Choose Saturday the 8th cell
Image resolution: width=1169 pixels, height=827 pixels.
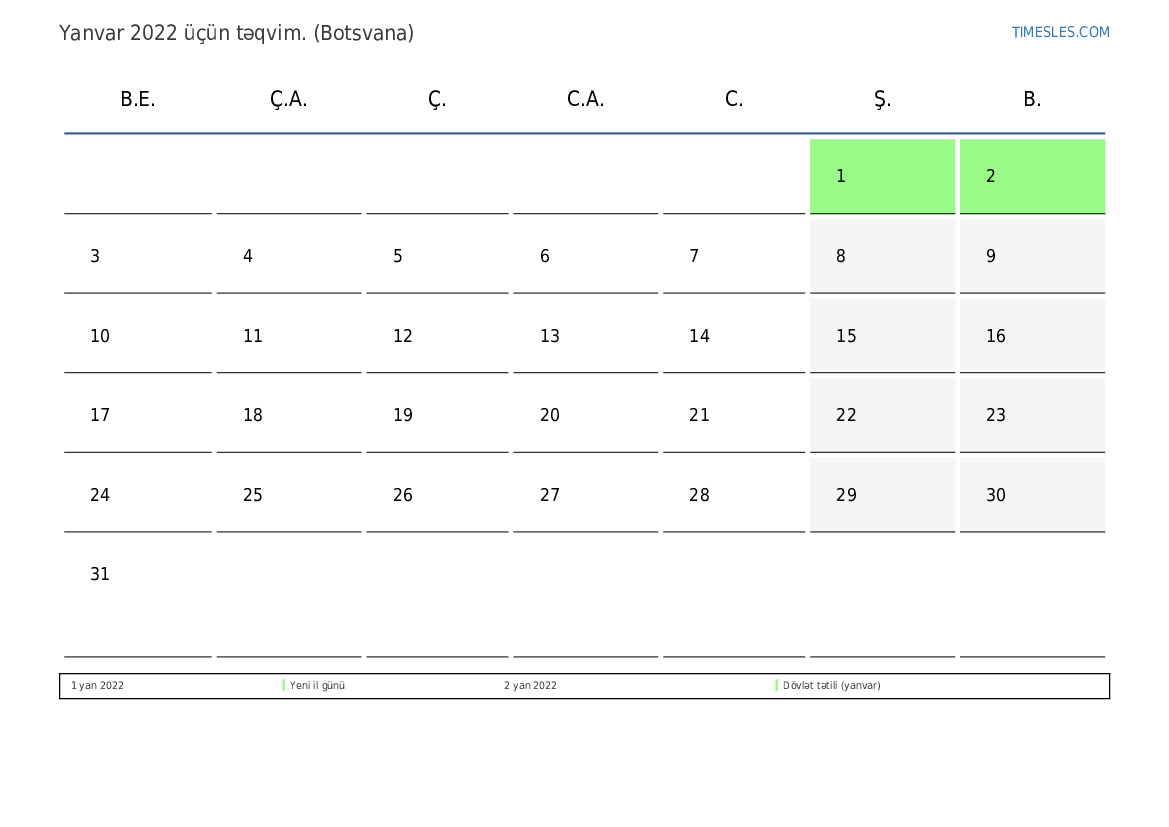point(882,256)
